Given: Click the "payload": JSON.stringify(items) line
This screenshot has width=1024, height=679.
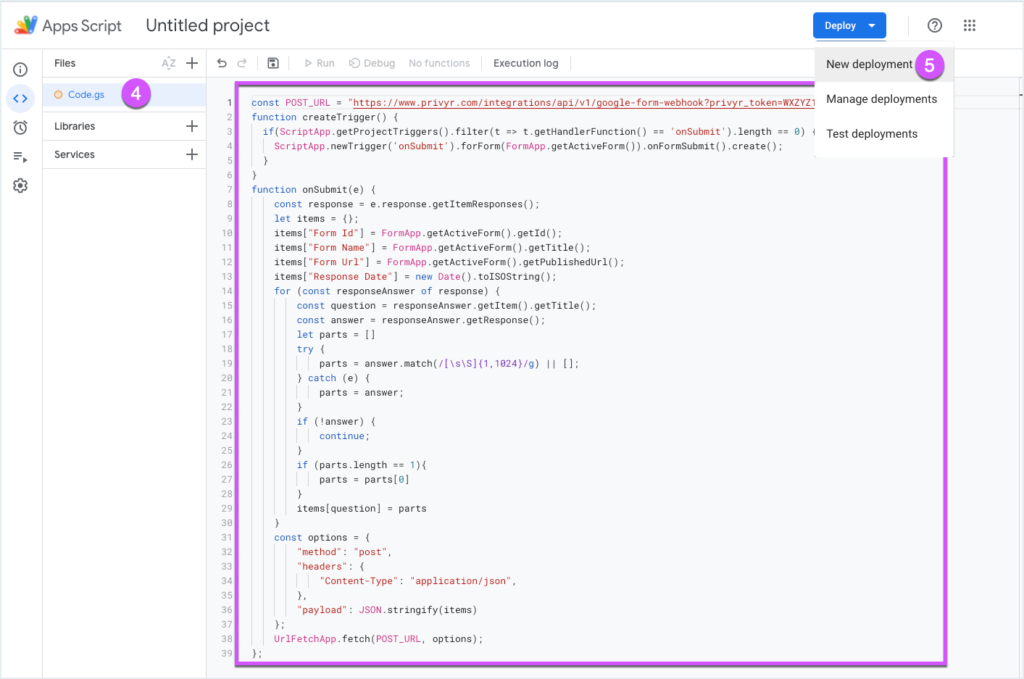Looking at the screenshot, I should click(x=387, y=610).
